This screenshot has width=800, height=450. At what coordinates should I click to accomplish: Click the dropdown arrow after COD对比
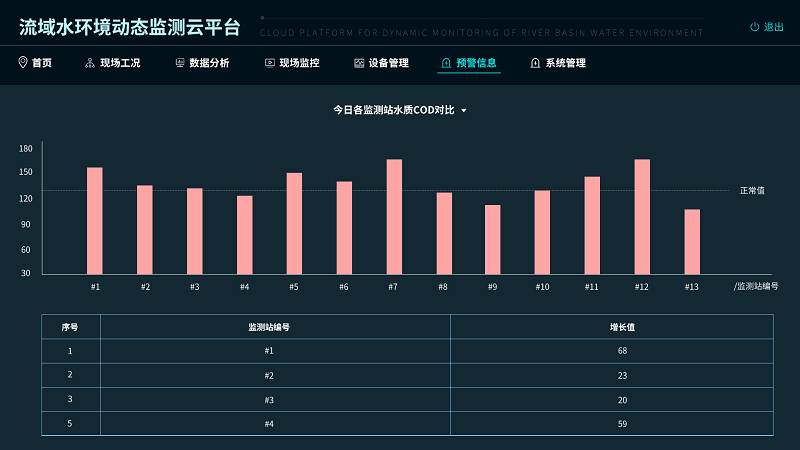click(464, 110)
